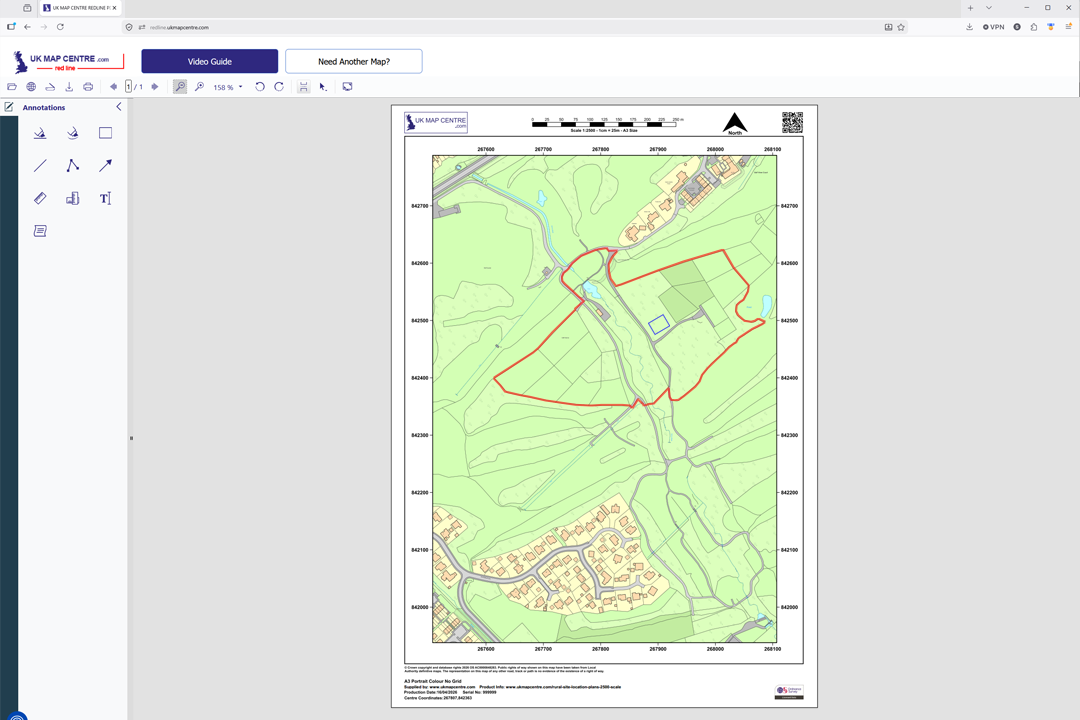Open the VPN dropdown in the browser toolbar
1080x720 pixels.
(992, 27)
